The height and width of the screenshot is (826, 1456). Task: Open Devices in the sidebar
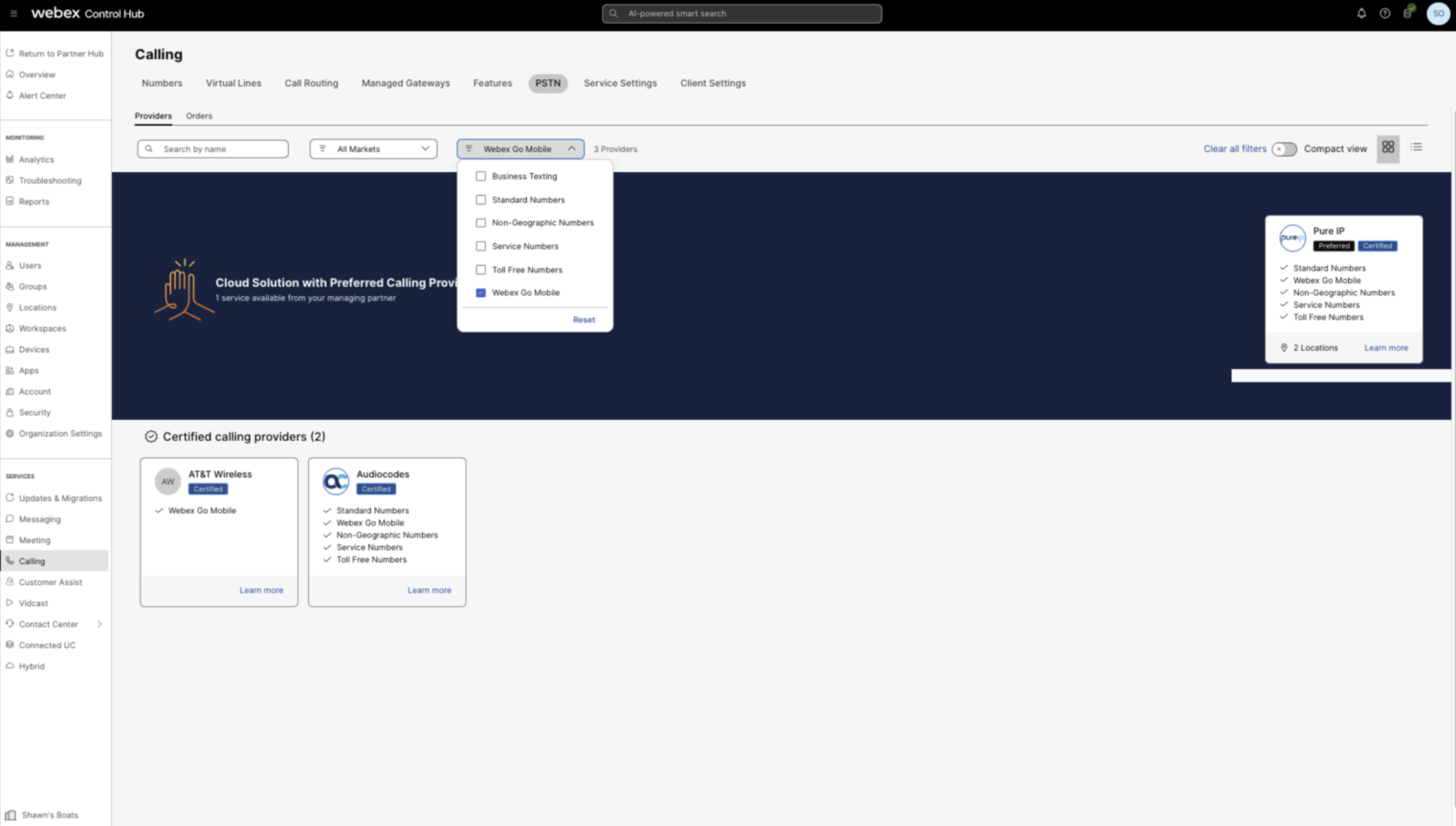tap(34, 349)
